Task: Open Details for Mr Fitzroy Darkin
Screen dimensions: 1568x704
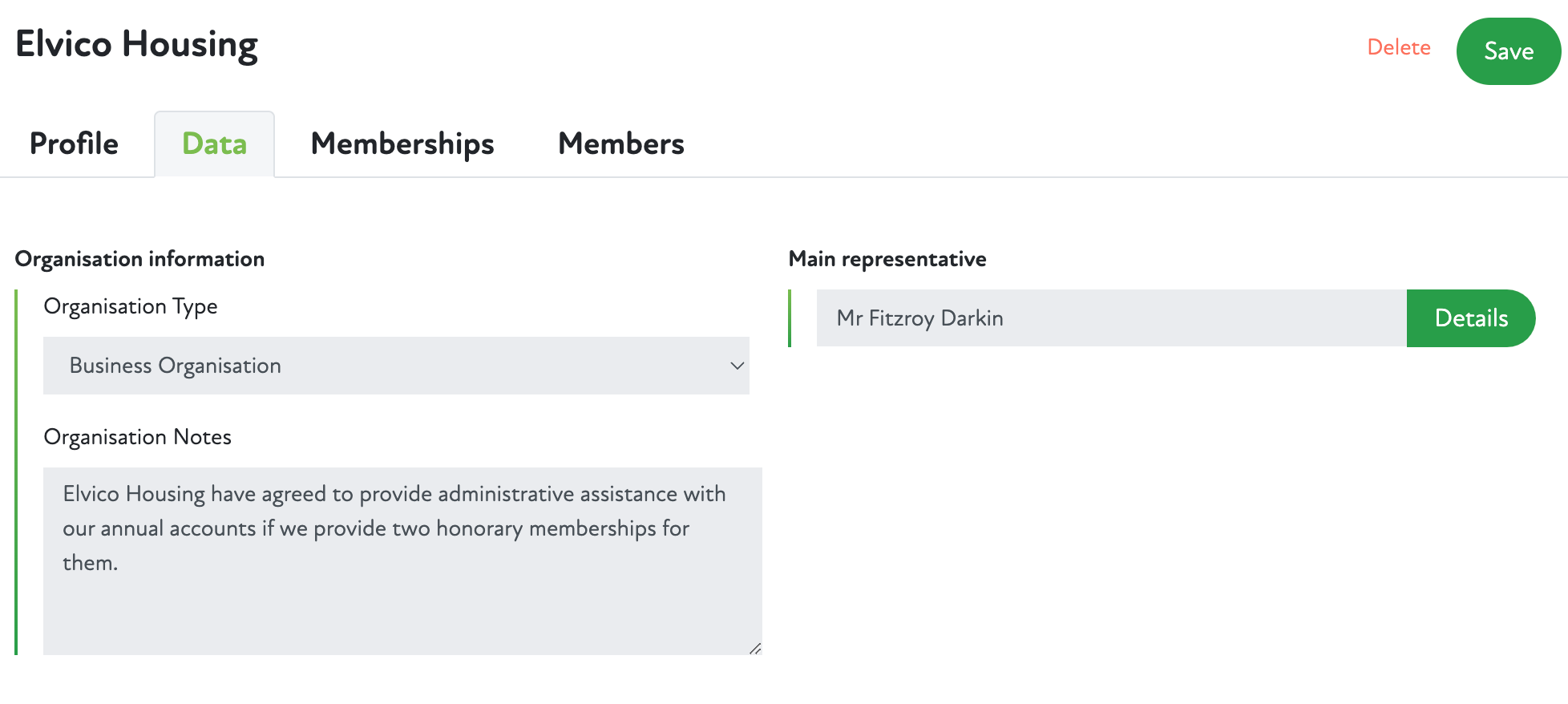Action: click(1472, 318)
